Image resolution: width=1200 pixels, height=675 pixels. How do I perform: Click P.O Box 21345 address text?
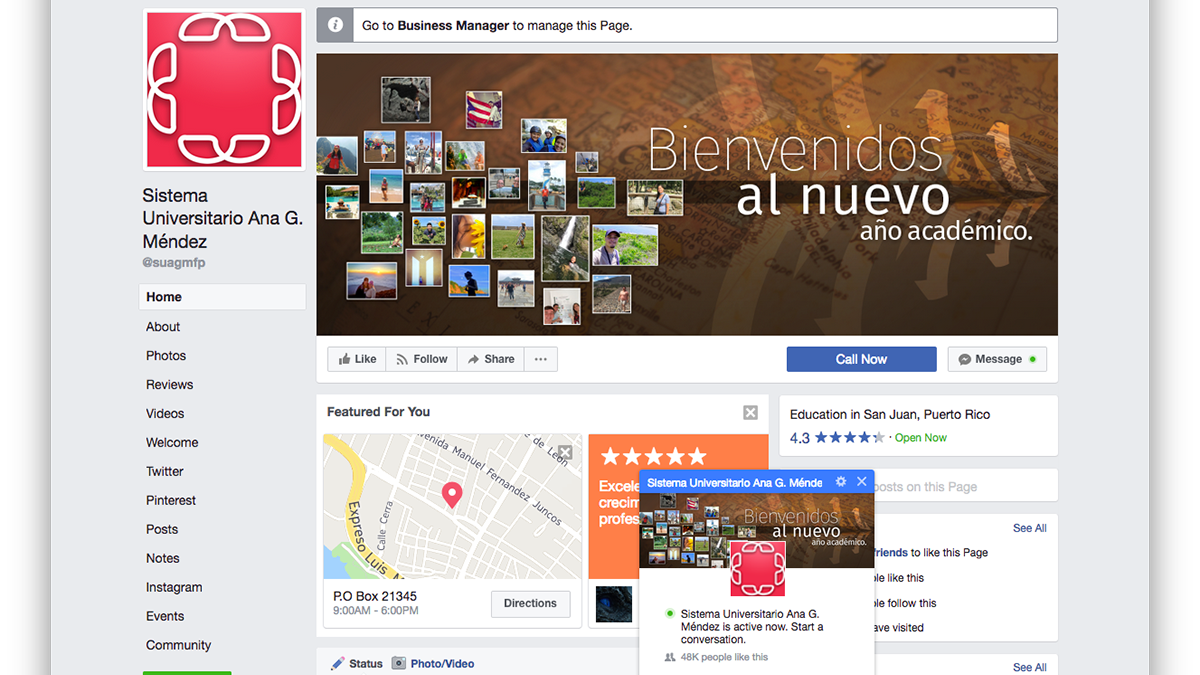pyautogui.click(x=375, y=596)
